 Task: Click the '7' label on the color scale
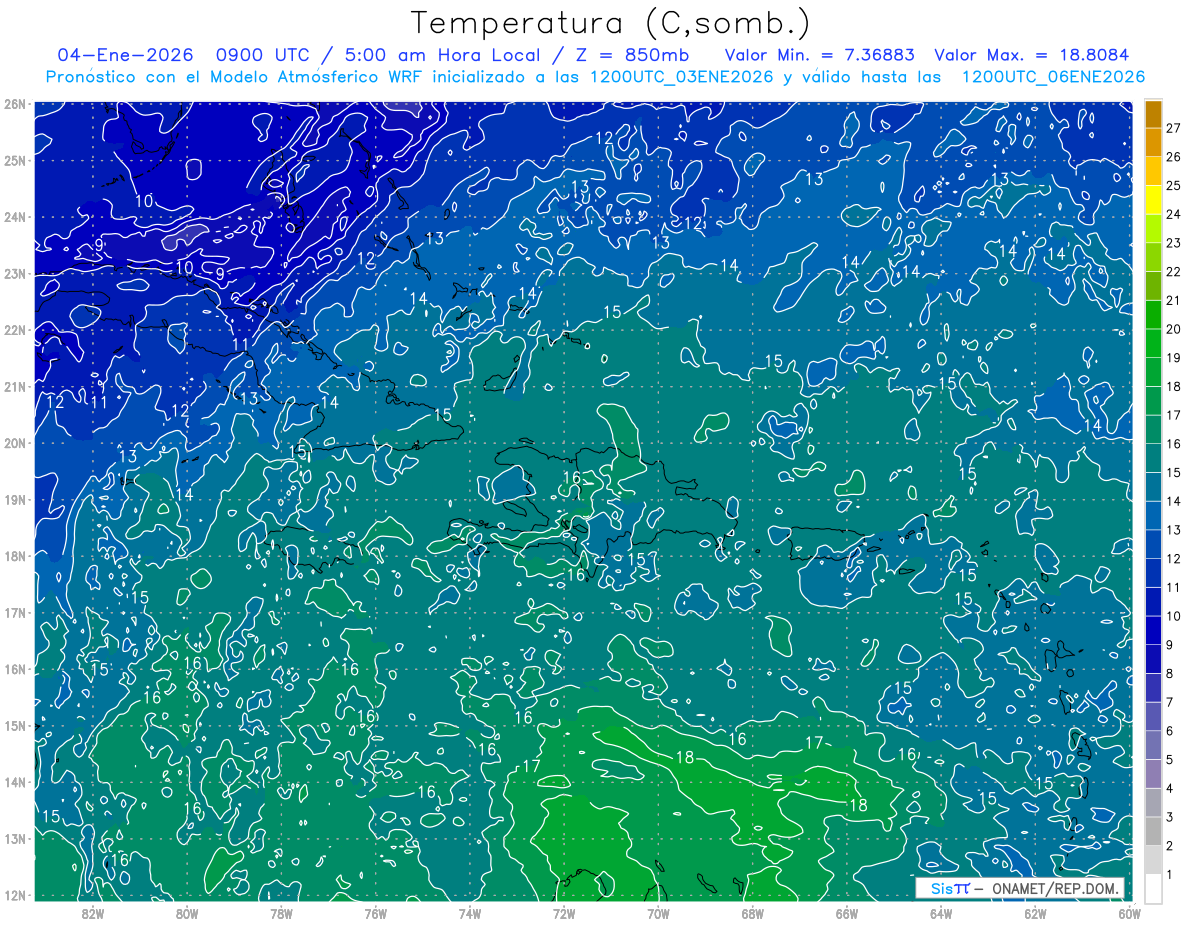(1170, 702)
